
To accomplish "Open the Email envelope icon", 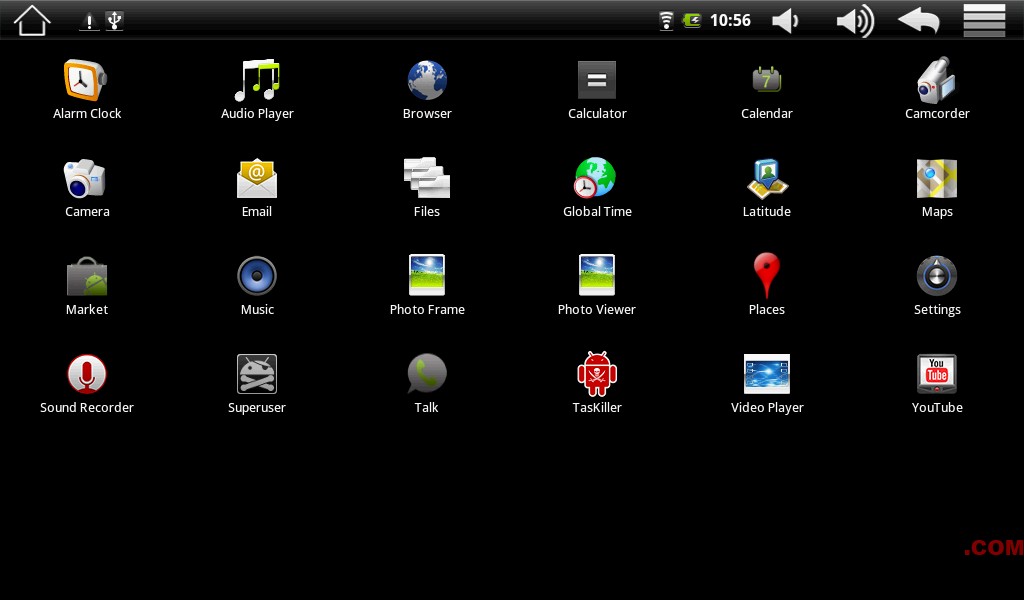I will pos(257,178).
